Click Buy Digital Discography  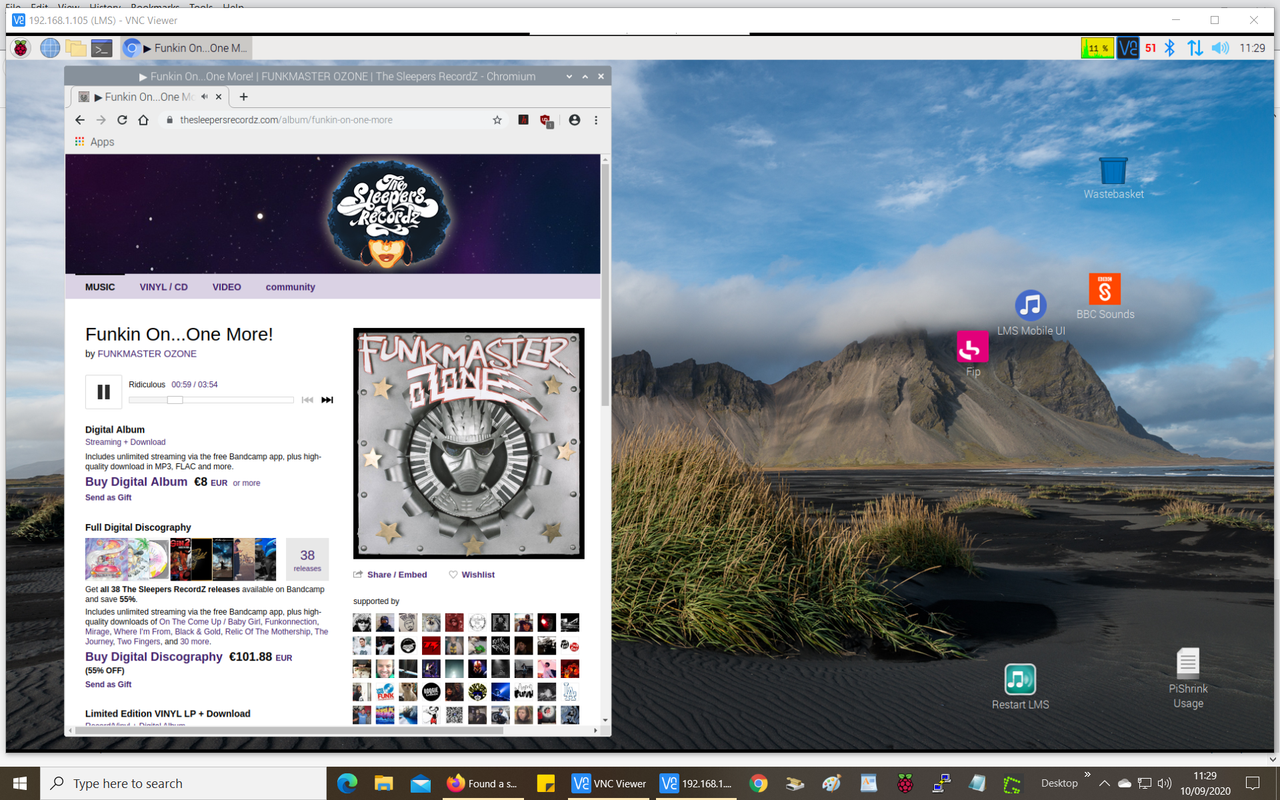[x=154, y=657]
